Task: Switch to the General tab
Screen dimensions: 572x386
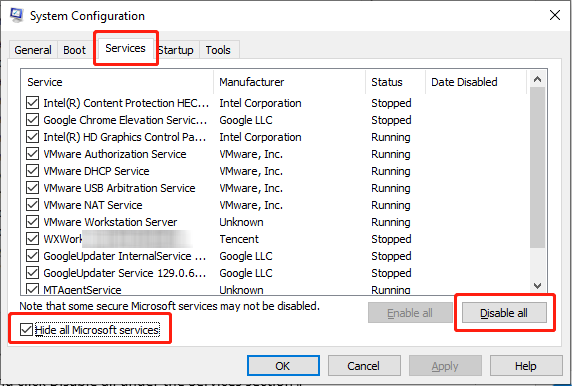Action: click(x=33, y=50)
